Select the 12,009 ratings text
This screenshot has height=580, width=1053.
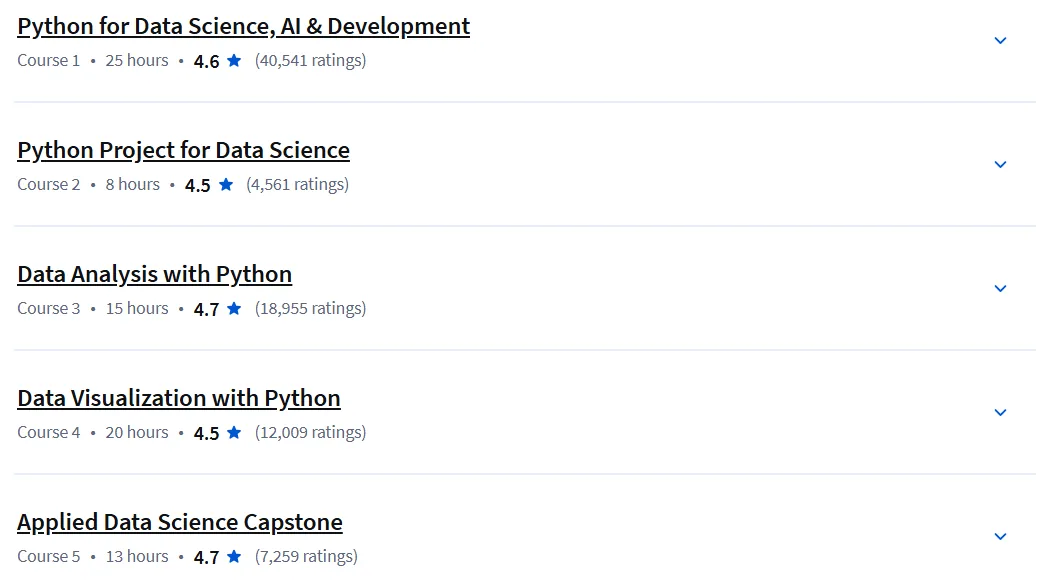click(310, 432)
